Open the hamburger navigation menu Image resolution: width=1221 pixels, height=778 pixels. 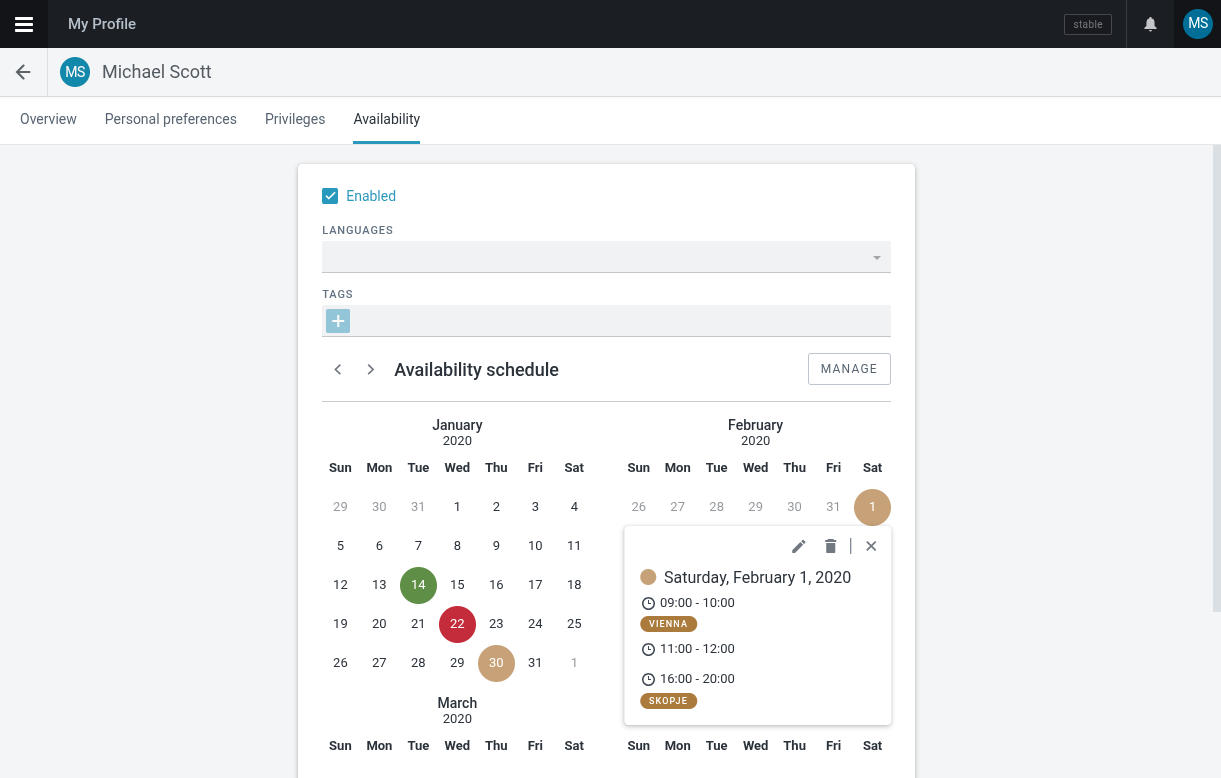click(x=24, y=24)
